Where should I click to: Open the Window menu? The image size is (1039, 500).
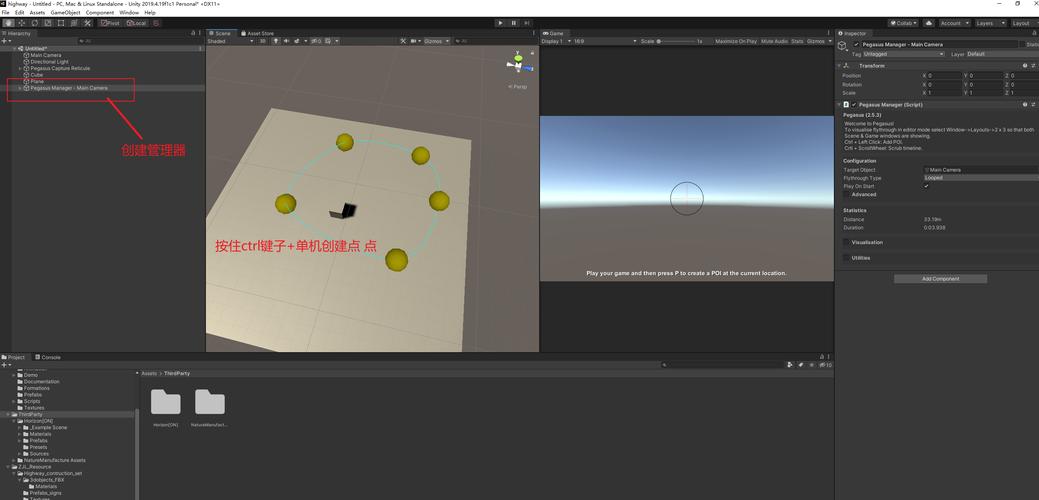pyautogui.click(x=129, y=13)
